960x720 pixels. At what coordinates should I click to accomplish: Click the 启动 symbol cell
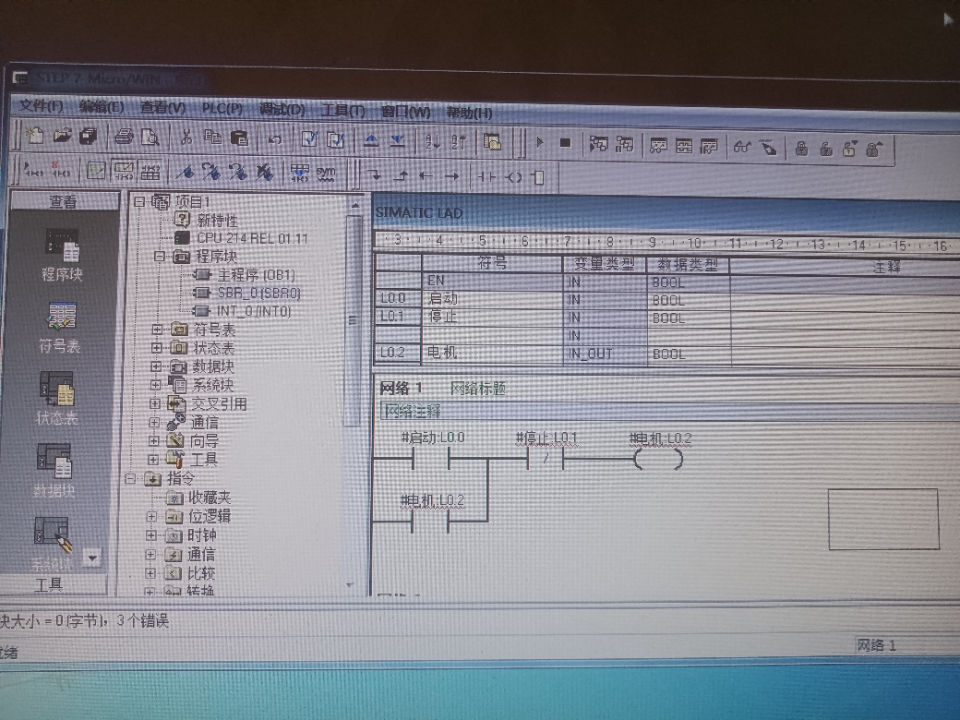pyautogui.click(x=492, y=299)
